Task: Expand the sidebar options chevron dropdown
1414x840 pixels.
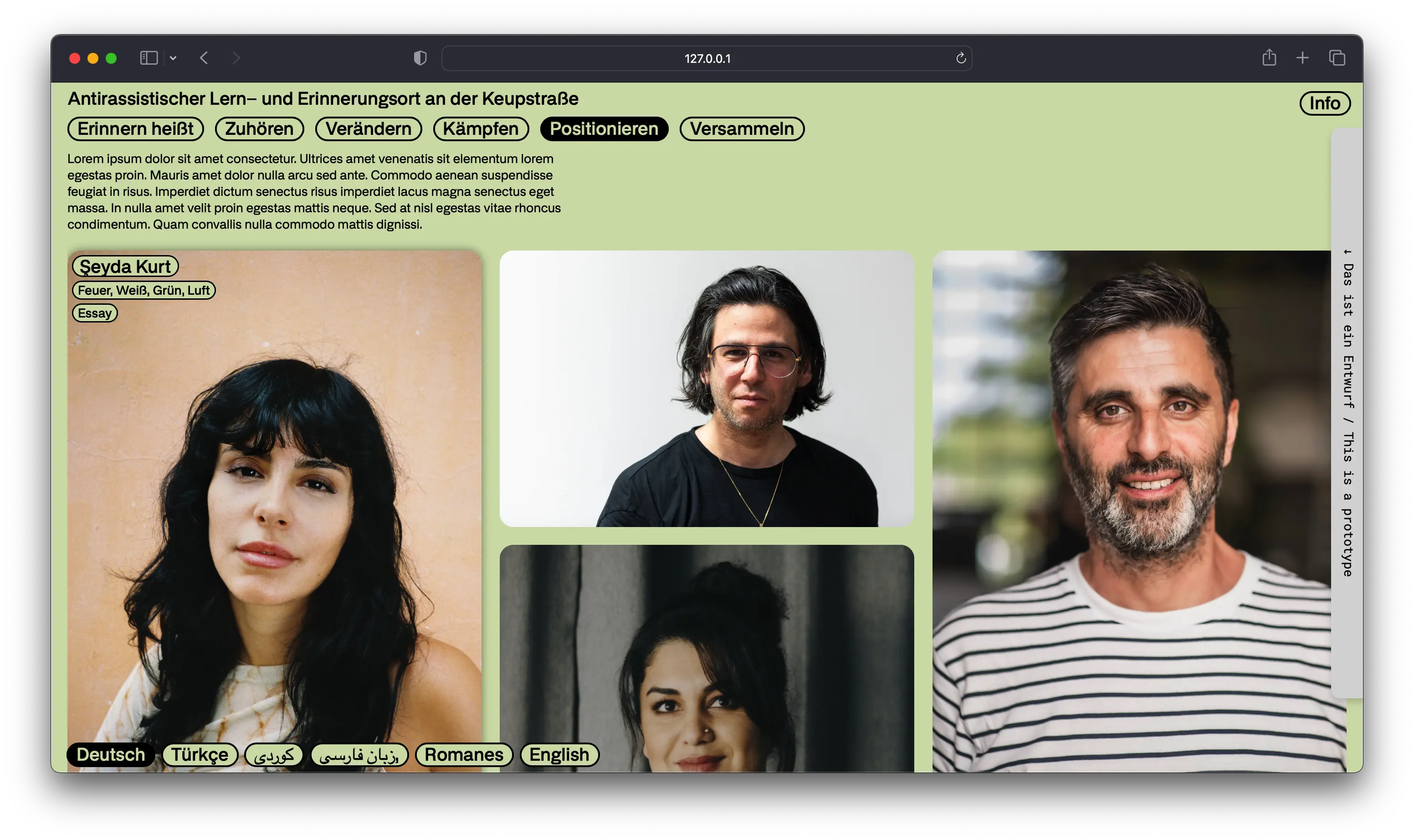Action: tap(173, 58)
